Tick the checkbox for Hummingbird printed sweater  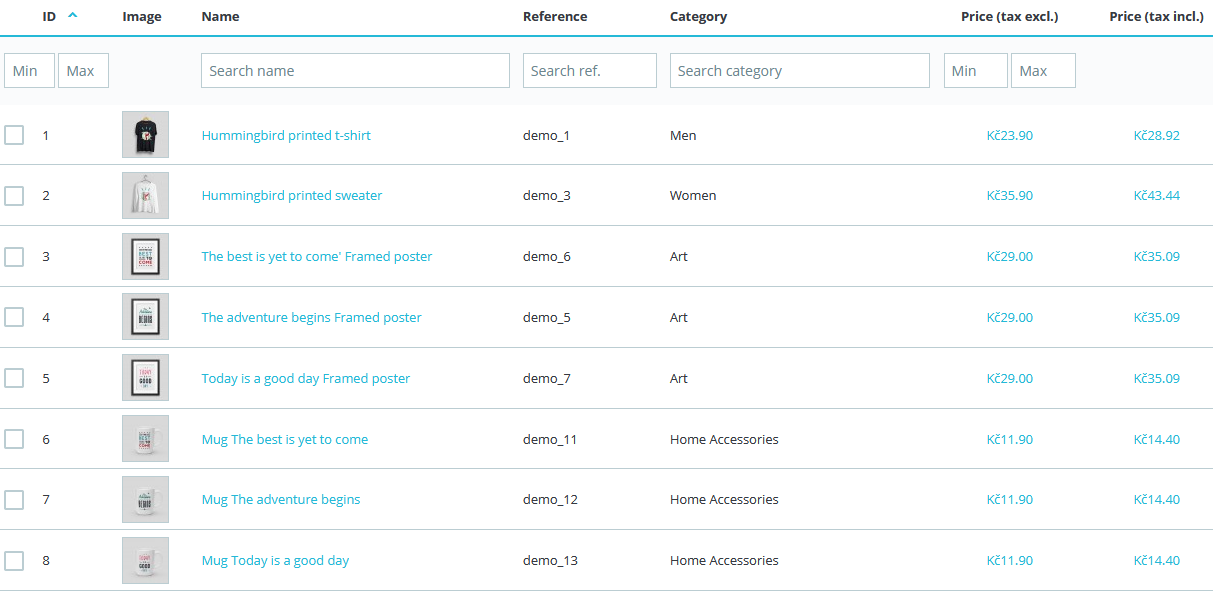click(x=14, y=196)
